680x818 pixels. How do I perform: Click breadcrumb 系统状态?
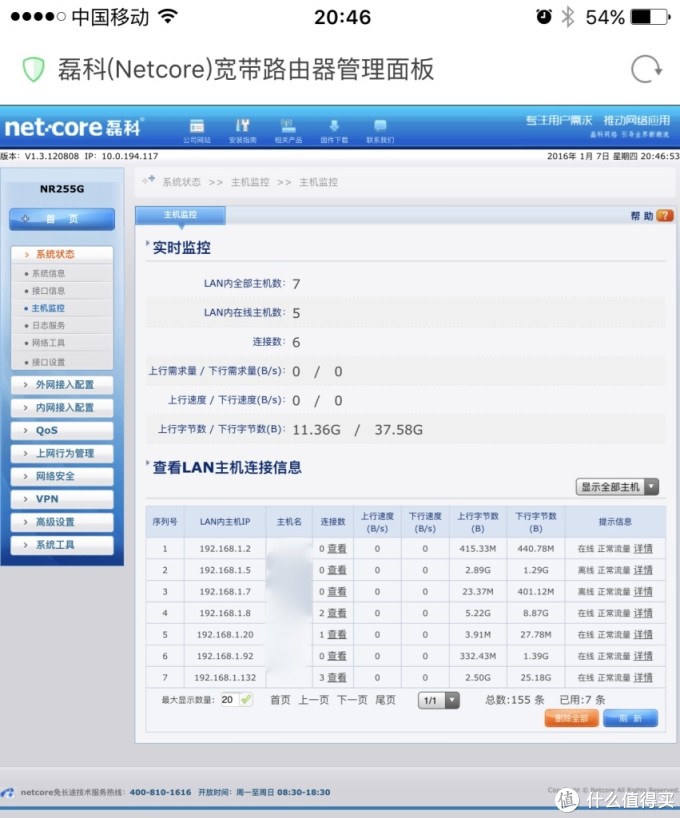click(182, 182)
